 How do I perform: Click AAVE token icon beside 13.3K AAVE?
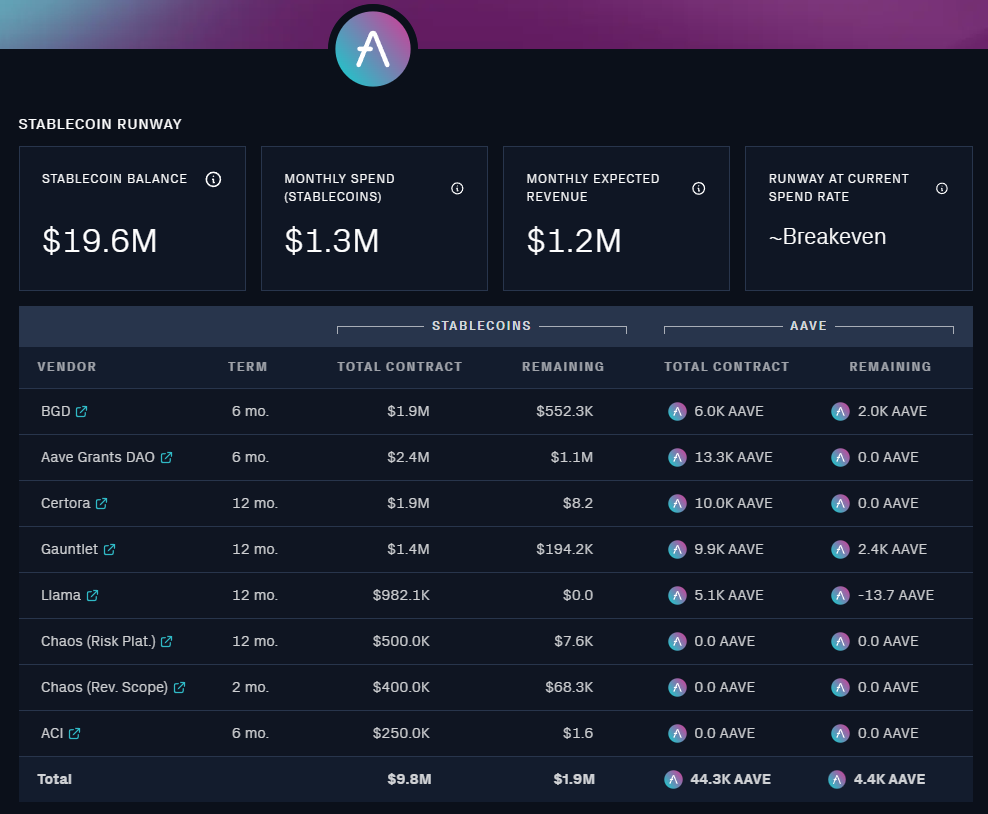point(677,457)
